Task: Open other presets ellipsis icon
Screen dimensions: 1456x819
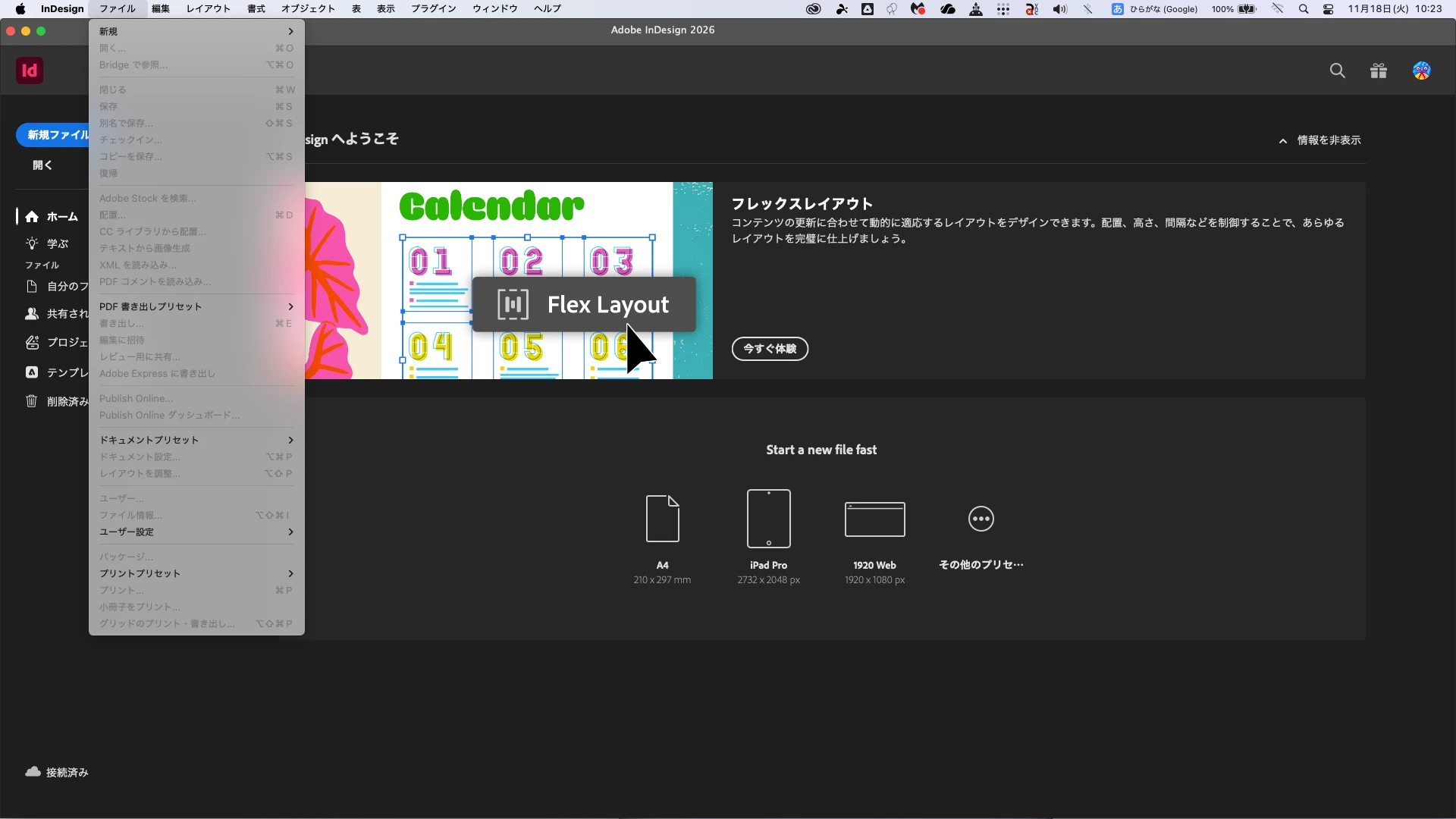Action: 981,519
